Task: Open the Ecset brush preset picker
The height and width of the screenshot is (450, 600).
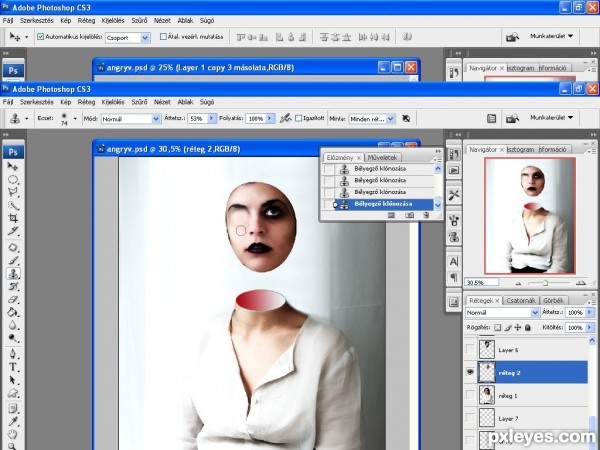Action: pos(75,119)
